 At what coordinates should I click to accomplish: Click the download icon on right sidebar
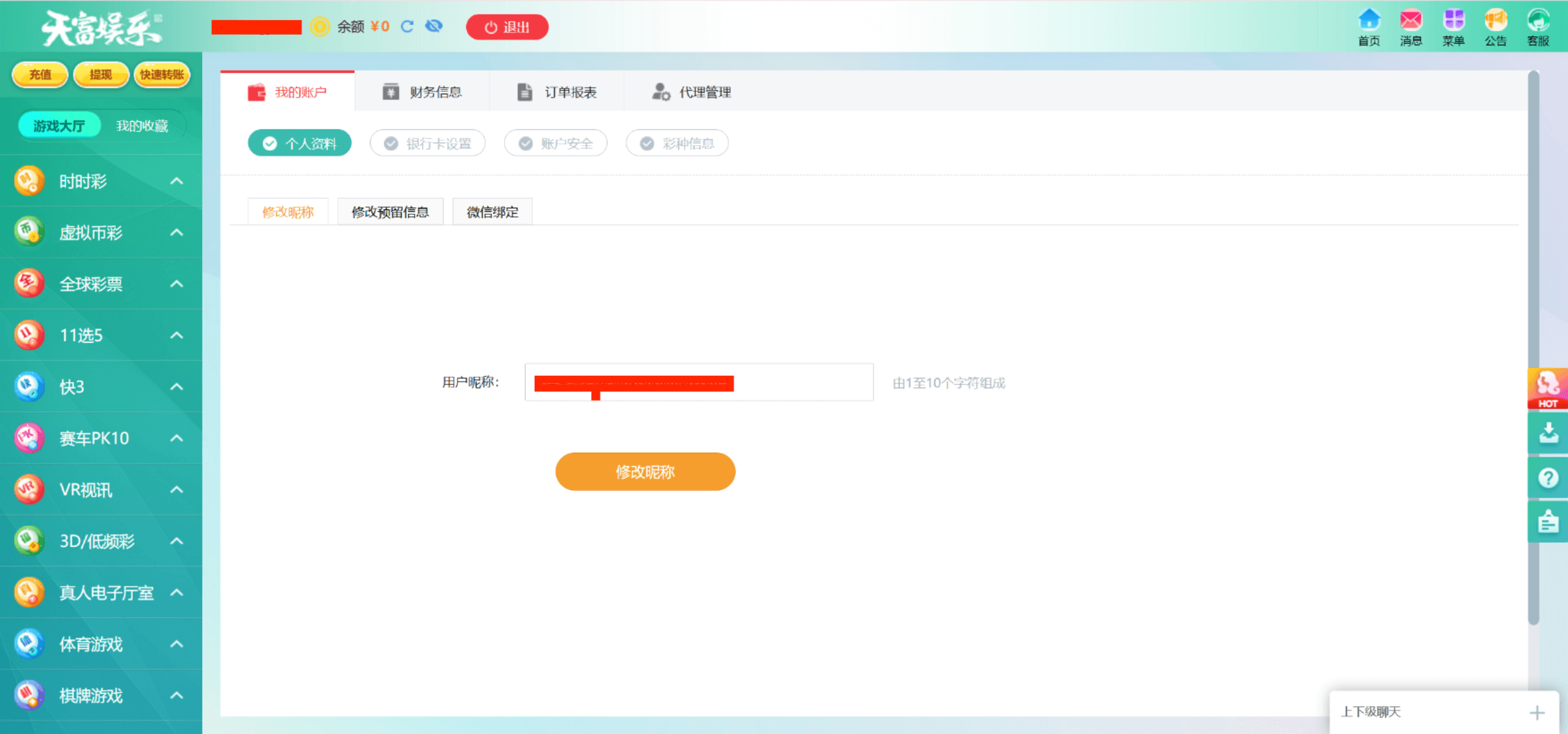click(1548, 433)
